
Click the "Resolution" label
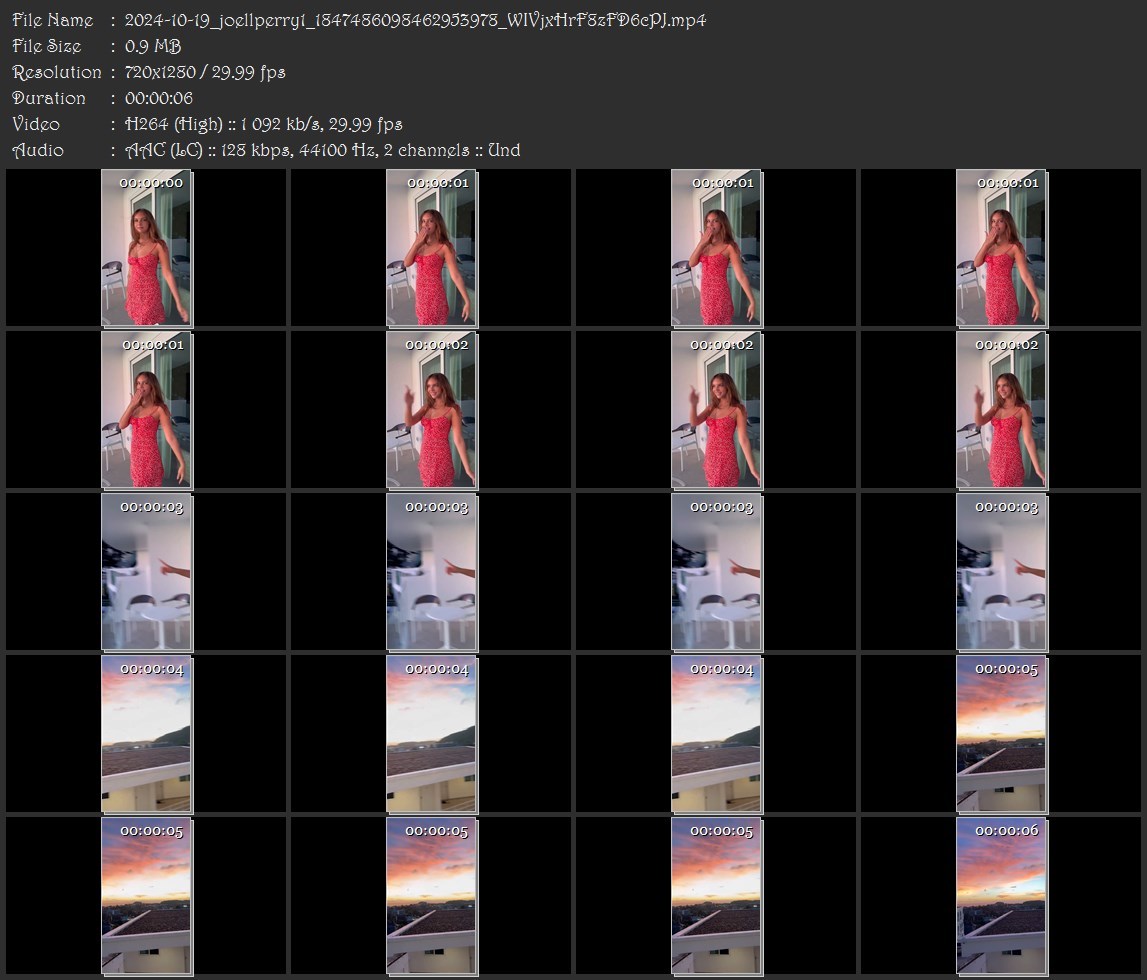click(56, 72)
